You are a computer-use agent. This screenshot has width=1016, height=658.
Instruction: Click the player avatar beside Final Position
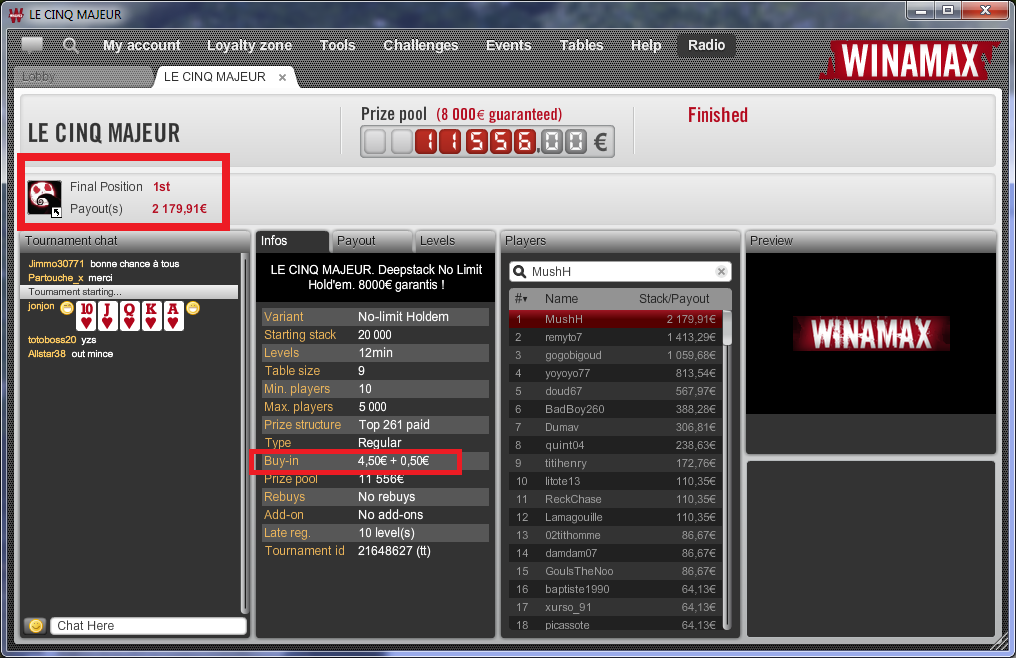pos(45,198)
